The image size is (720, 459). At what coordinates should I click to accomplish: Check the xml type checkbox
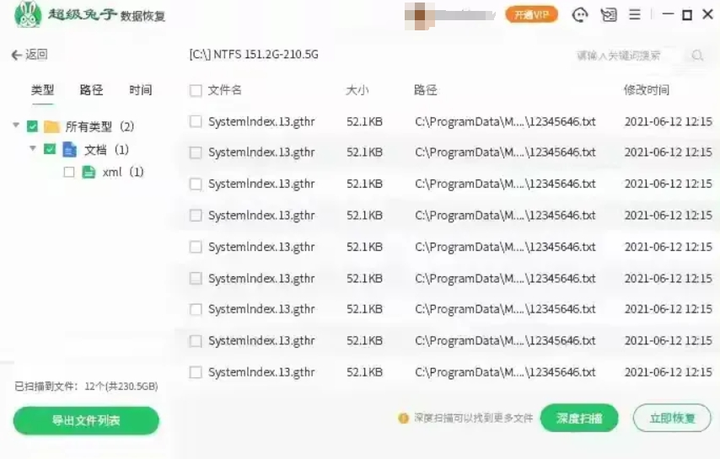(x=69, y=172)
